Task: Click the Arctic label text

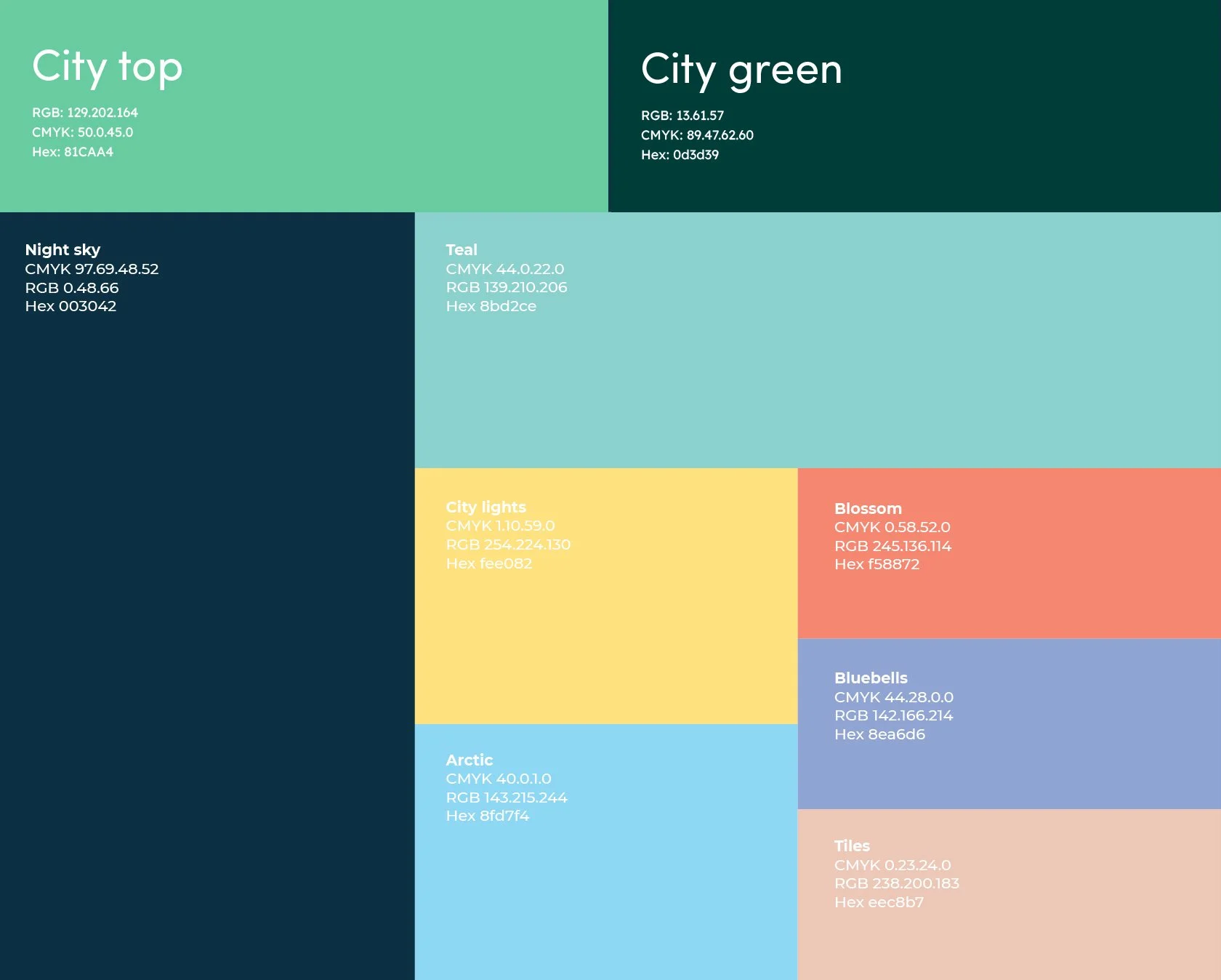Action: point(469,760)
